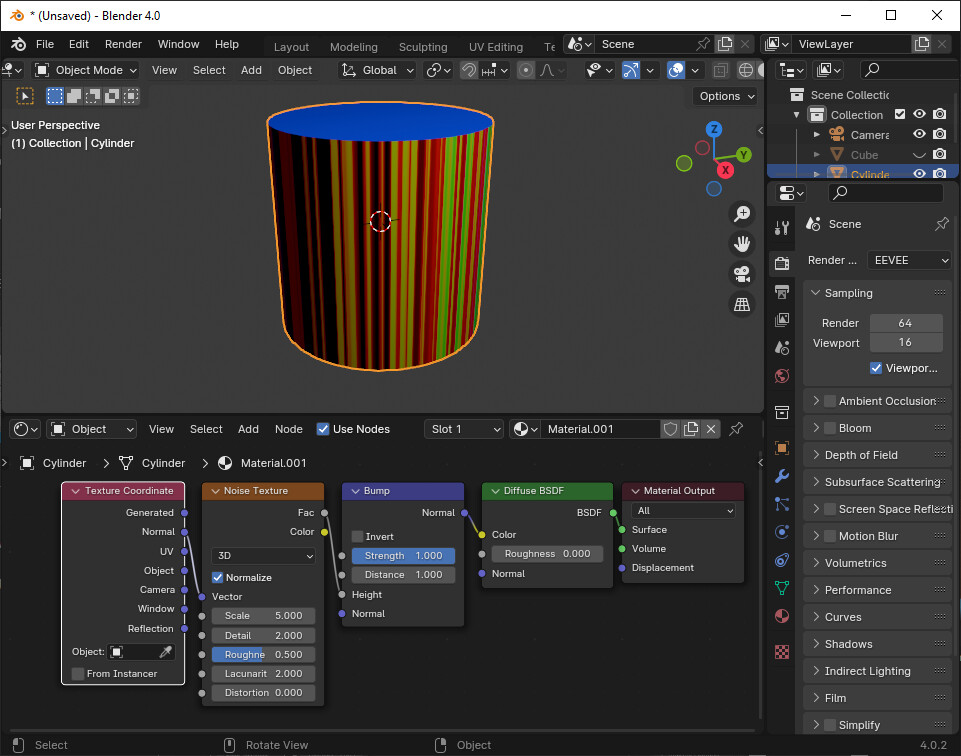Switch perspective/orthographic grid icon
The image size is (961, 756).
coord(742,304)
